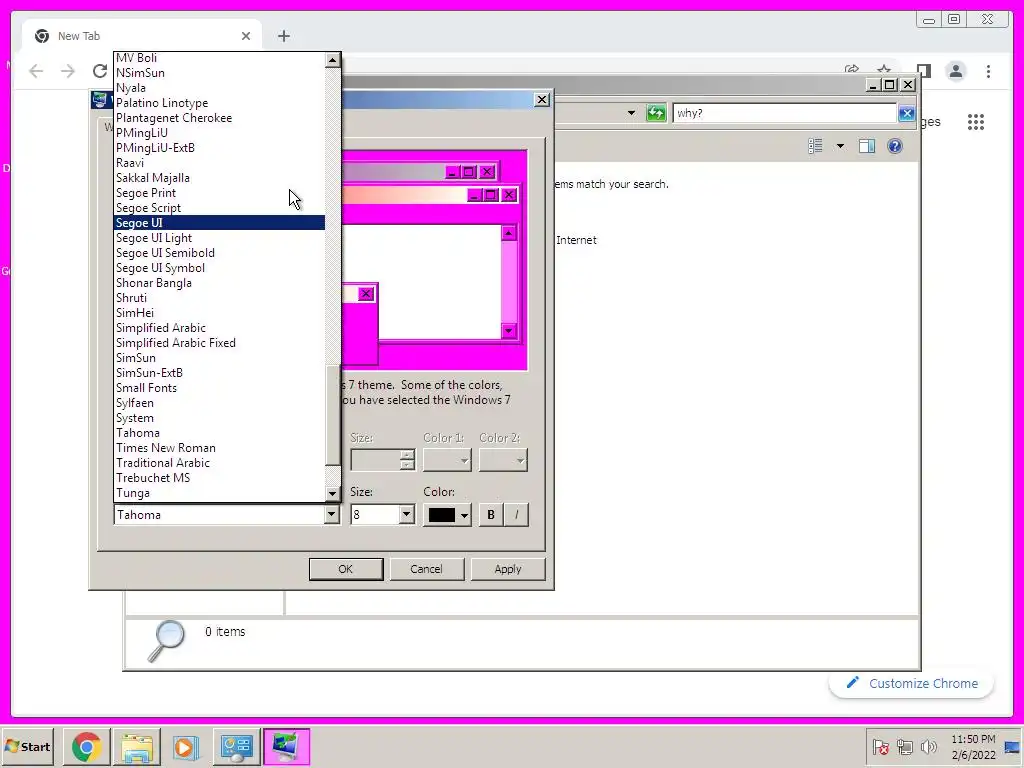Click scroll up arrow in preview window
The image size is (1024, 768).
(x=509, y=233)
